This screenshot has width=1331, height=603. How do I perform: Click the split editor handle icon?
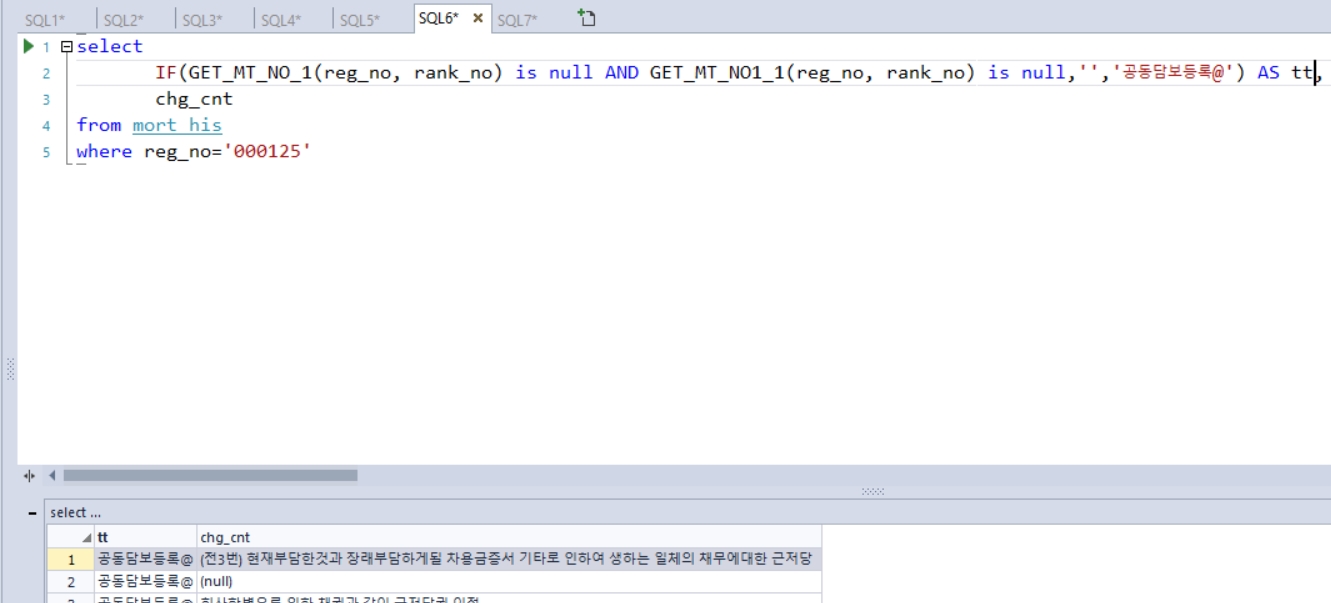point(29,476)
